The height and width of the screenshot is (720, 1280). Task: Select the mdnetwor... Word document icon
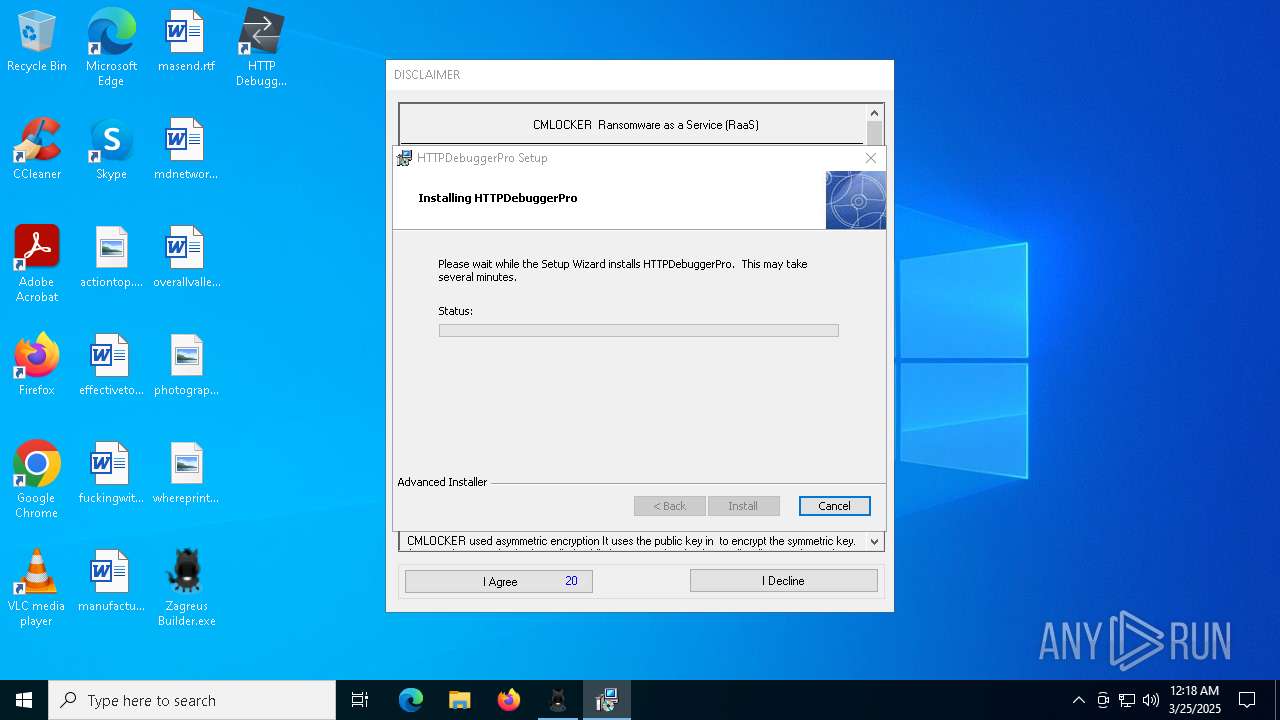pos(186,150)
